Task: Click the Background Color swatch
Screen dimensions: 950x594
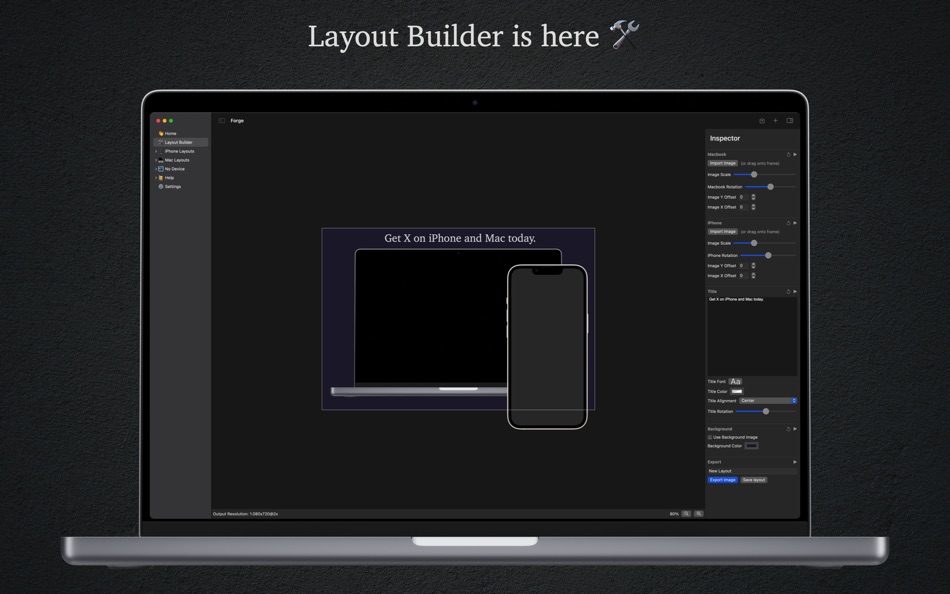Action: pyautogui.click(x=751, y=445)
